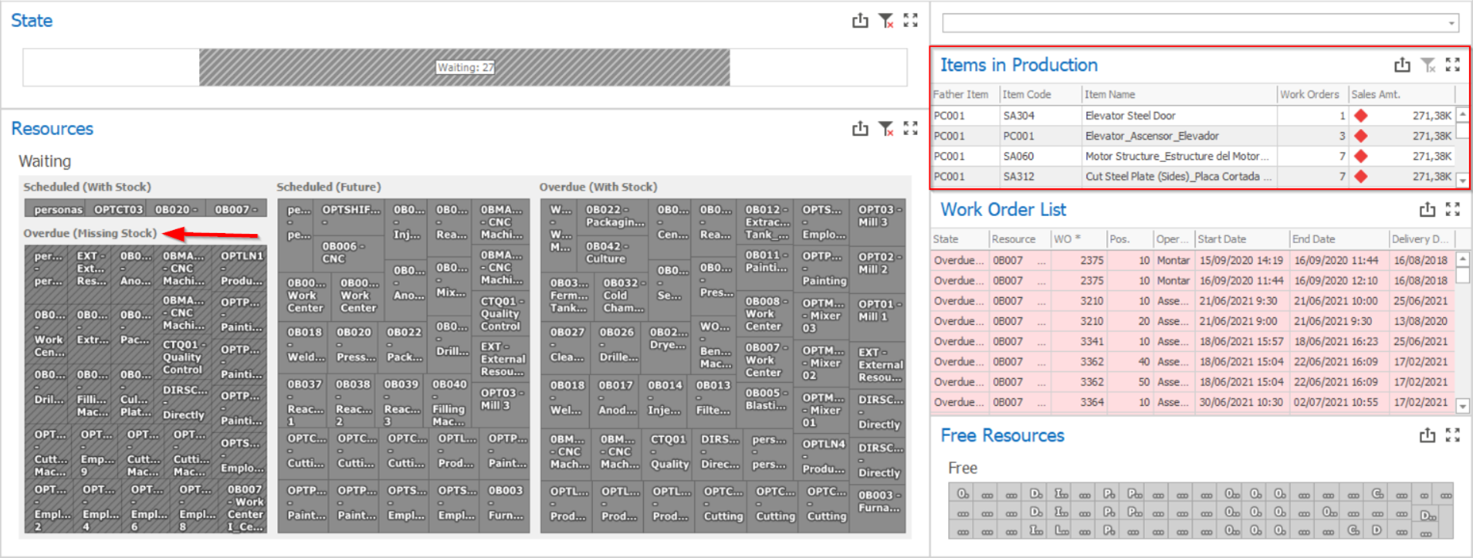
Task: Maximize the State panel
Action: (x=910, y=20)
